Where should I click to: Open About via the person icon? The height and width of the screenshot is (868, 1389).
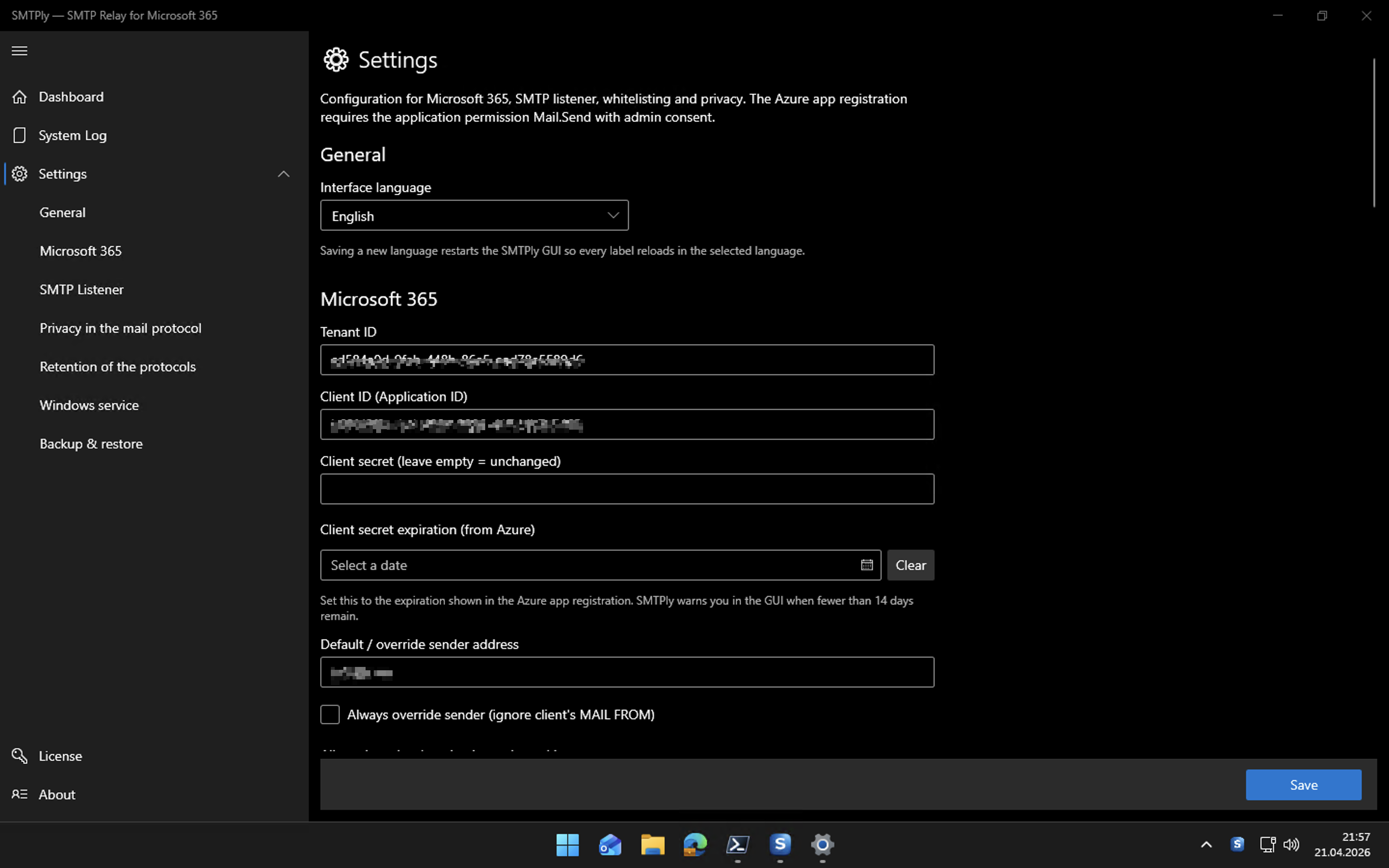pos(19,793)
